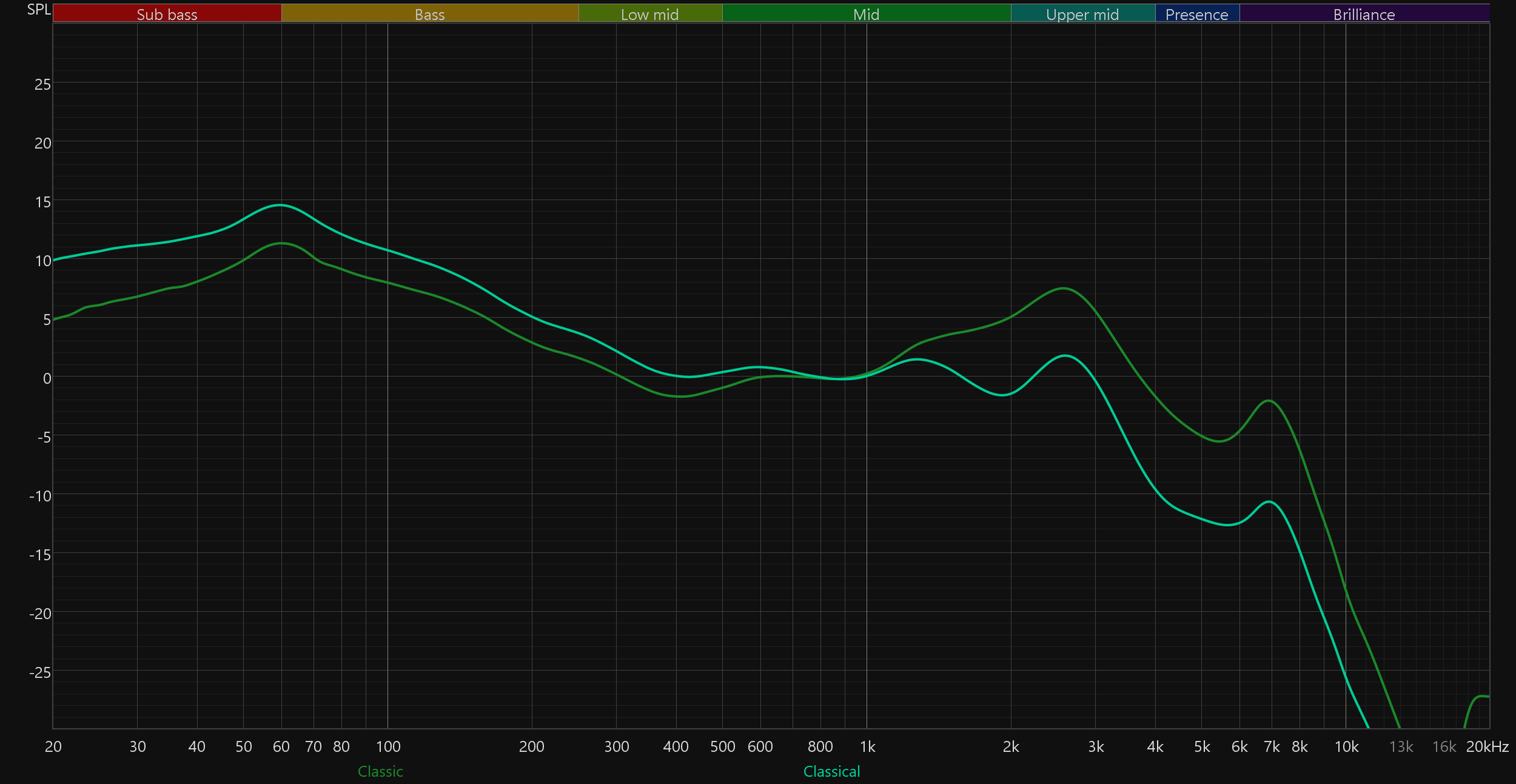Click the 20kHz axis label
The image size is (1516, 784).
(x=1487, y=746)
